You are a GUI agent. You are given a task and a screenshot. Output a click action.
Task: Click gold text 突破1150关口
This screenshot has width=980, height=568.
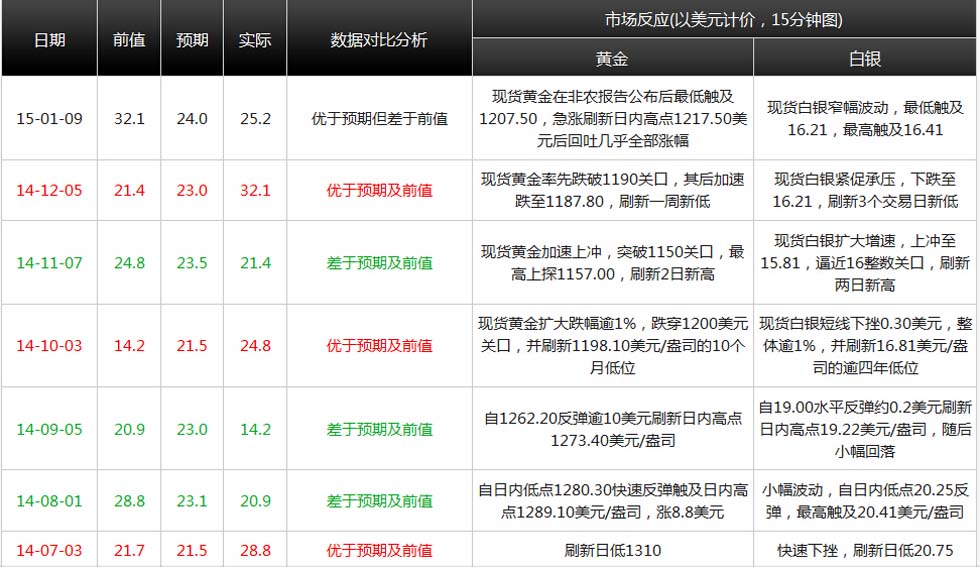tap(612, 263)
